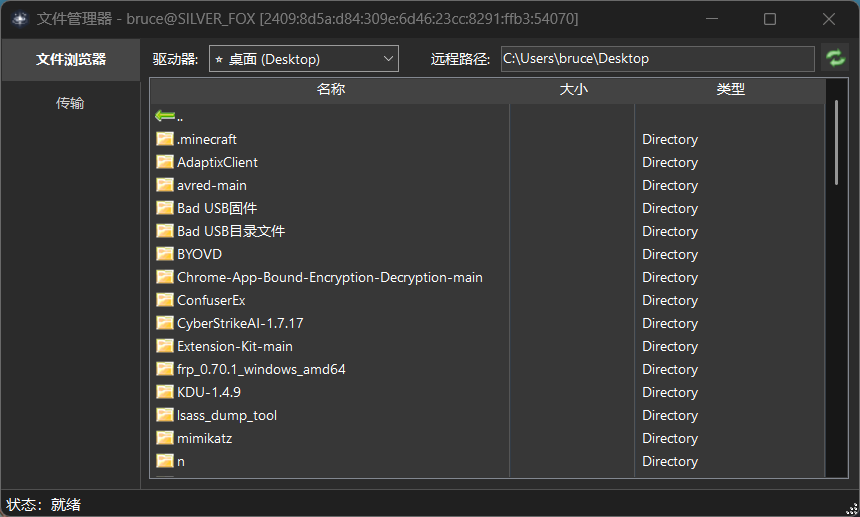Click the Extension-Kit-main folder icon

(165, 346)
